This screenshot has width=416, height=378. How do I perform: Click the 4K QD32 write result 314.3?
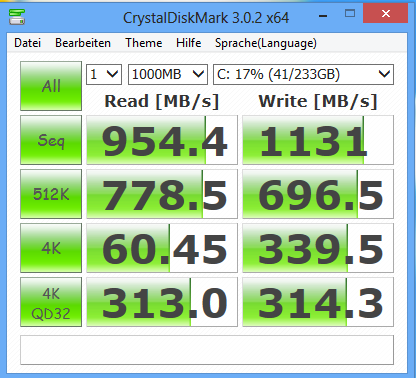coord(318,302)
